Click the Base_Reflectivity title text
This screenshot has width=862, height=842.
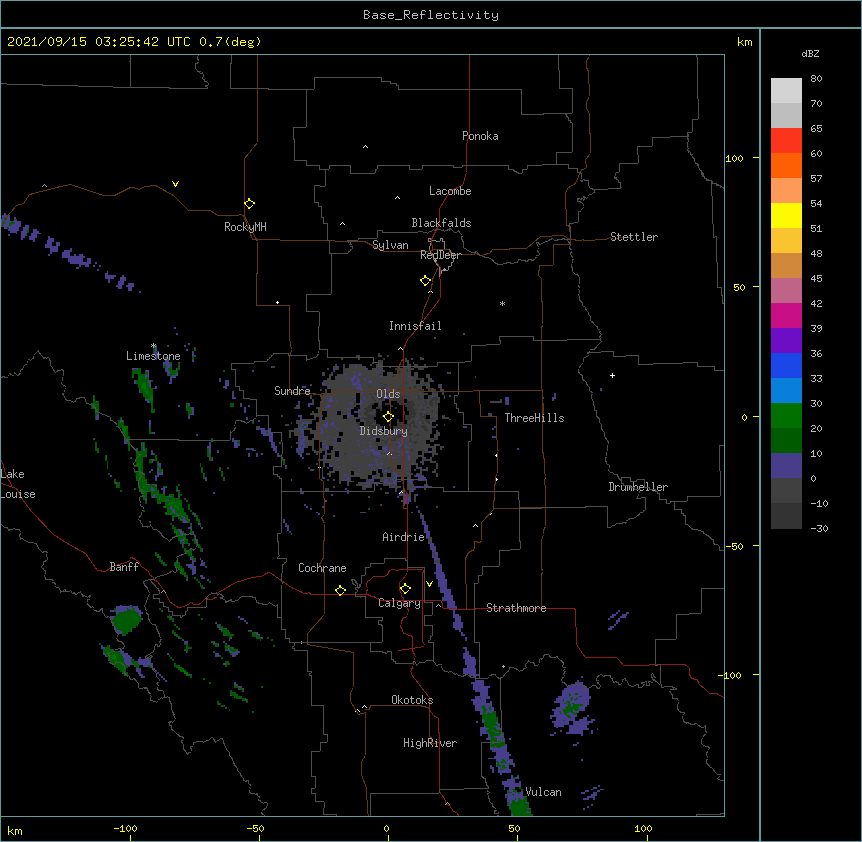click(431, 15)
